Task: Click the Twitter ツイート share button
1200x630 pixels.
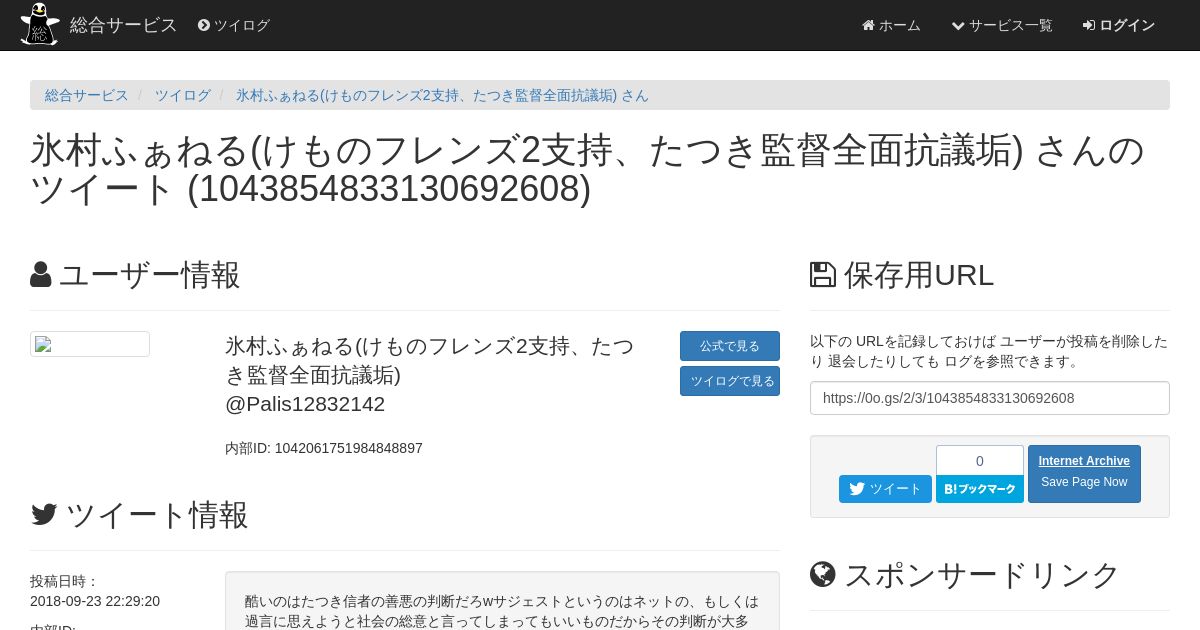Action: pyautogui.click(x=885, y=489)
